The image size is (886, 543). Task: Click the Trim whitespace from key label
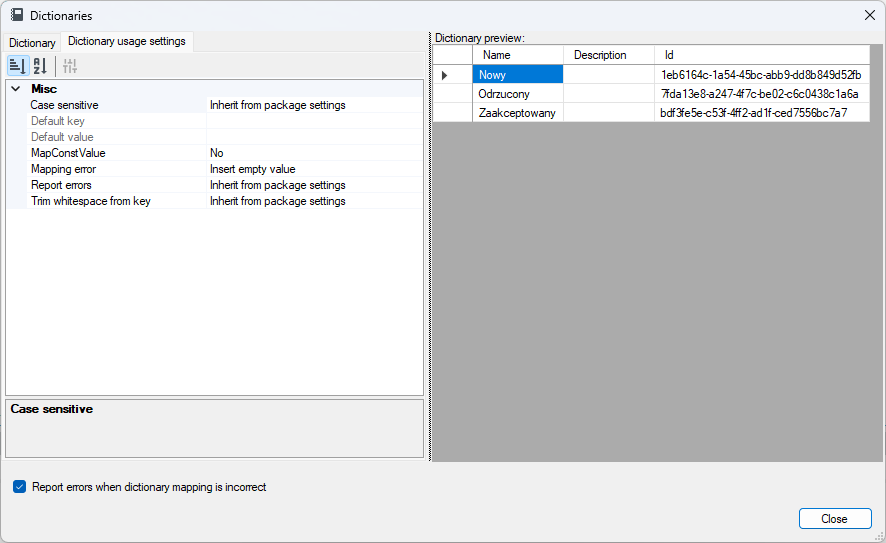(90, 201)
